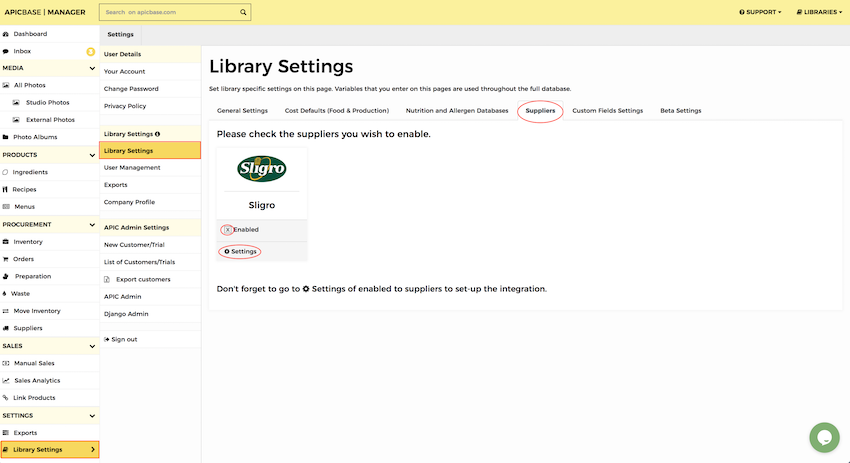Collapse the SETTINGS section

click(x=92, y=416)
